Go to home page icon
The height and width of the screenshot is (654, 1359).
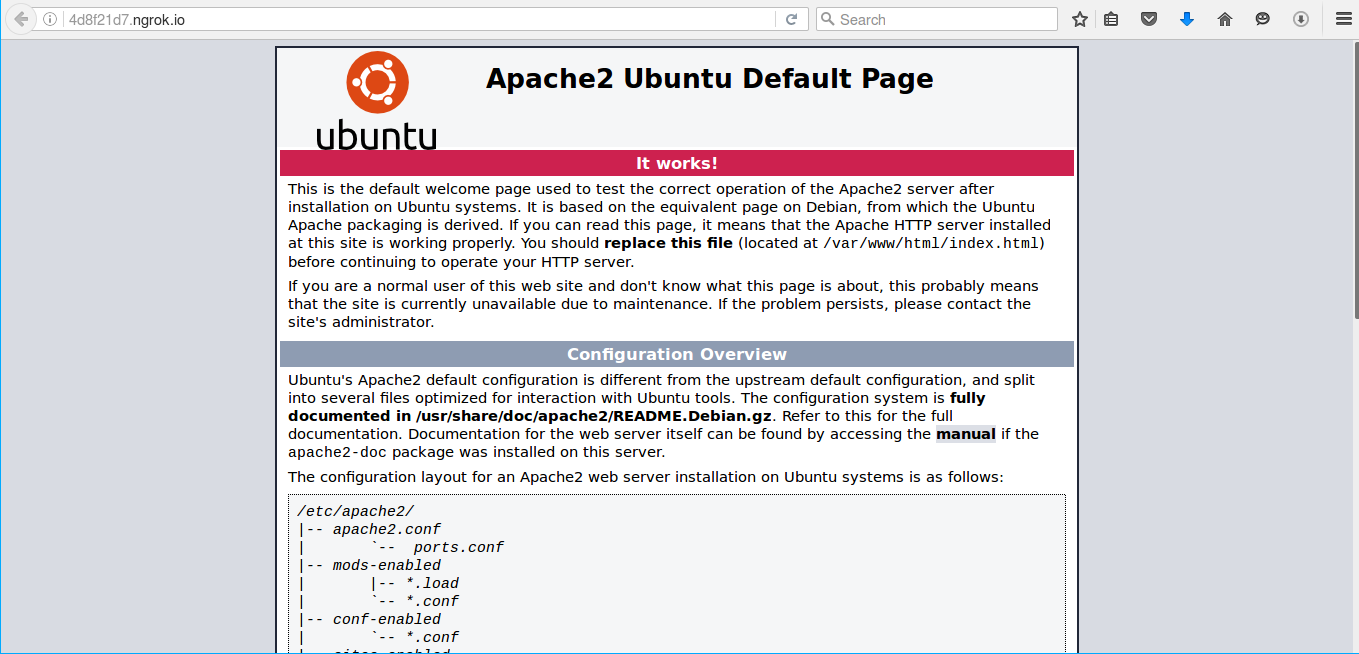click(1225, 19)
